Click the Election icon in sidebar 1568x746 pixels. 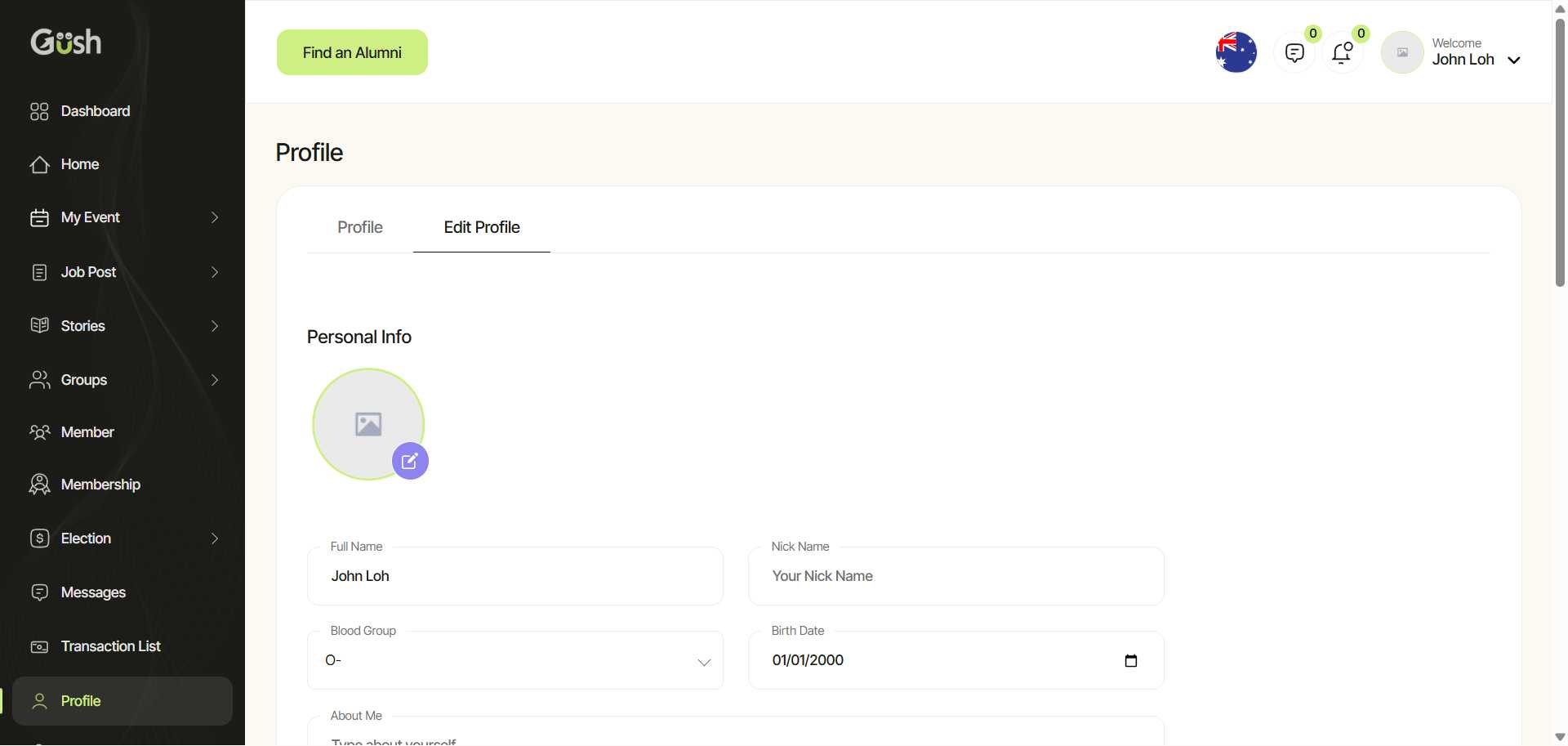(39, 538)
